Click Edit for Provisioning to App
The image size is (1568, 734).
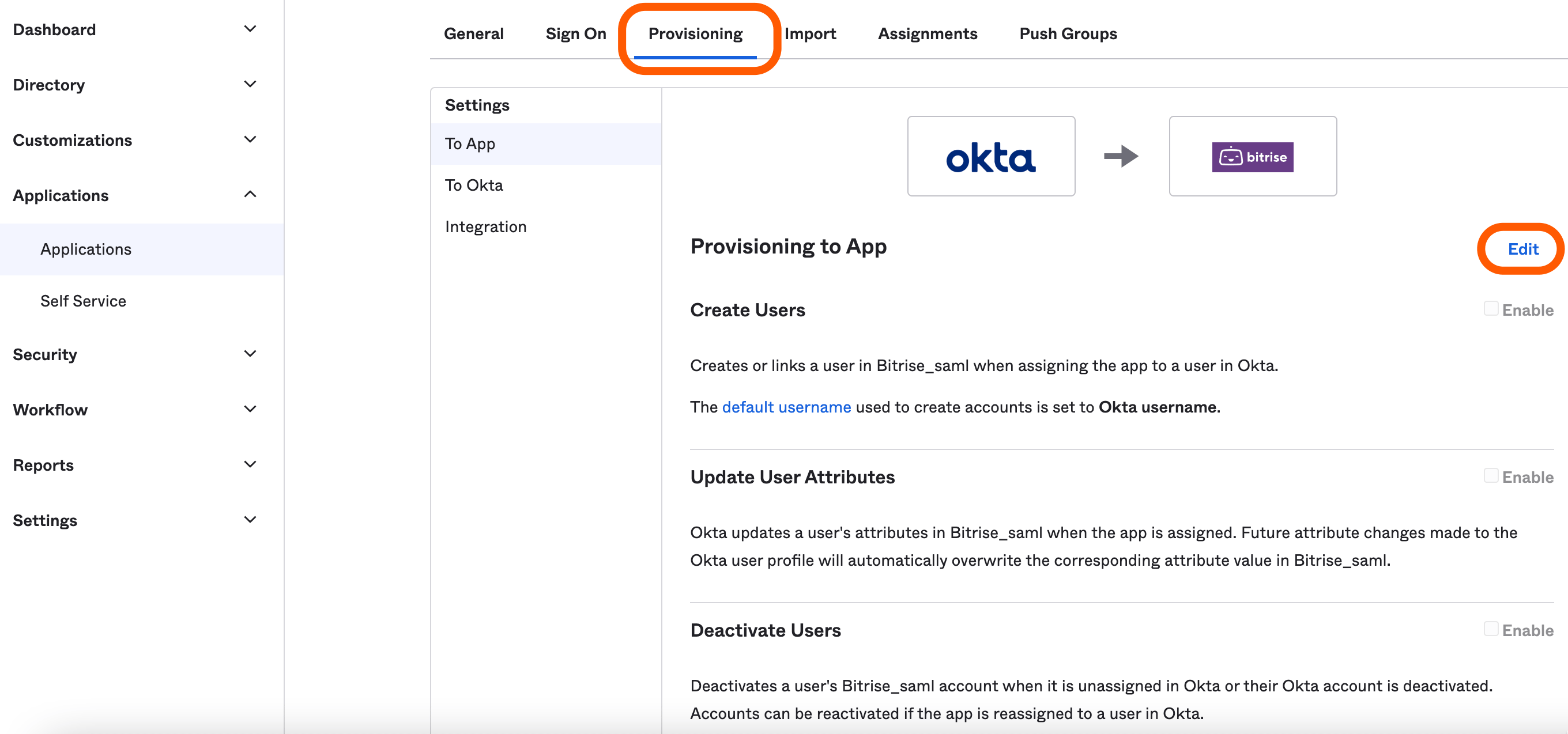(1522, 249)
